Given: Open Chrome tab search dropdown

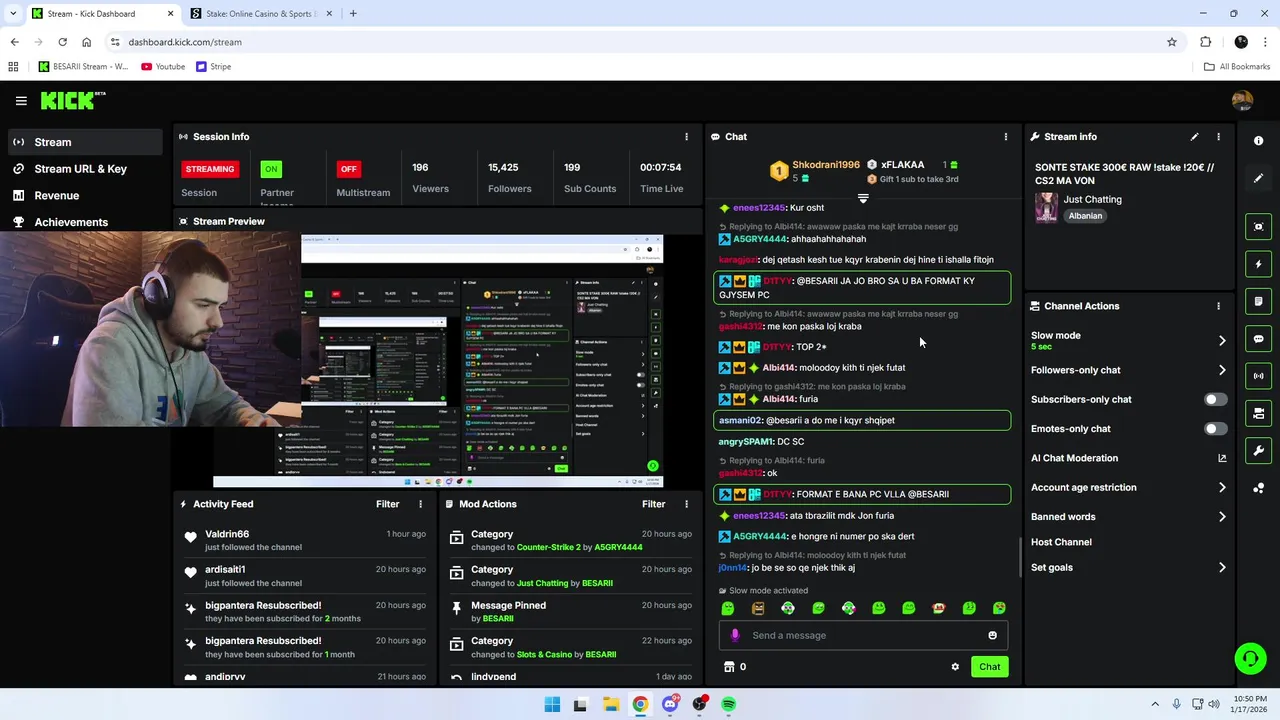Looking at the screenshot, I should point(13,14).
